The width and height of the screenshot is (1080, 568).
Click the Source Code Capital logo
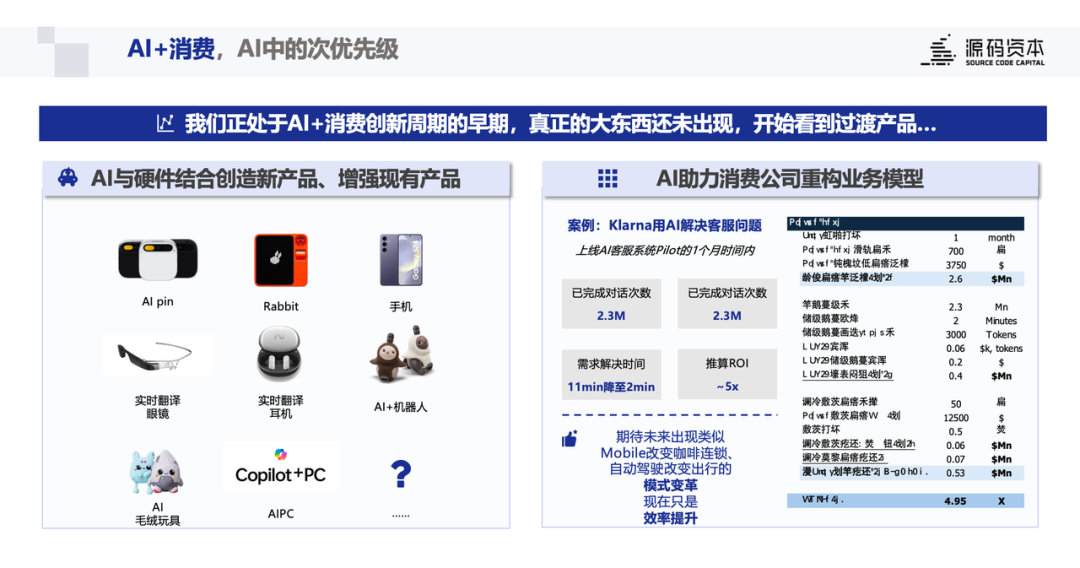982,50
